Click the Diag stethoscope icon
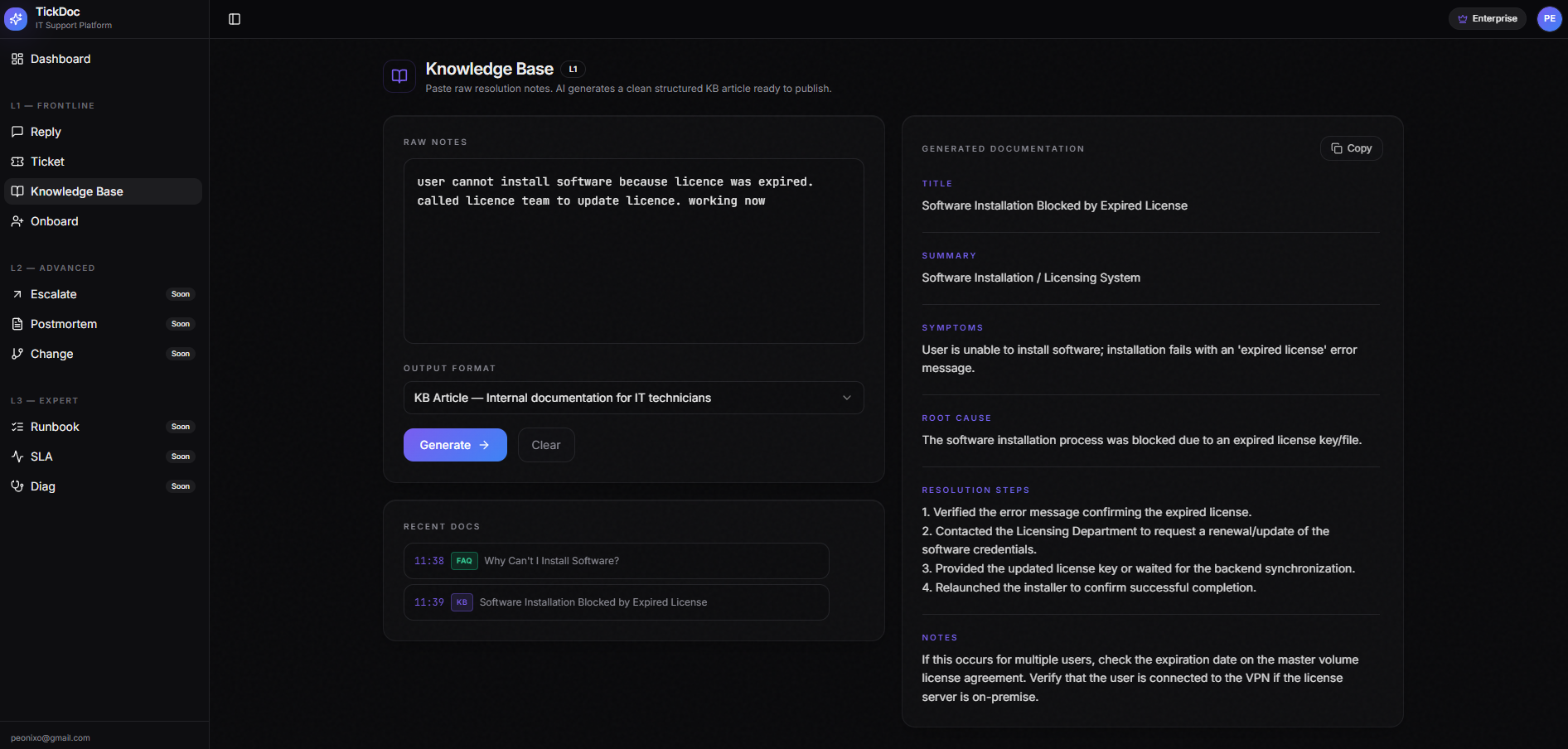This screenshot has height=749, width=1568. 17,486
